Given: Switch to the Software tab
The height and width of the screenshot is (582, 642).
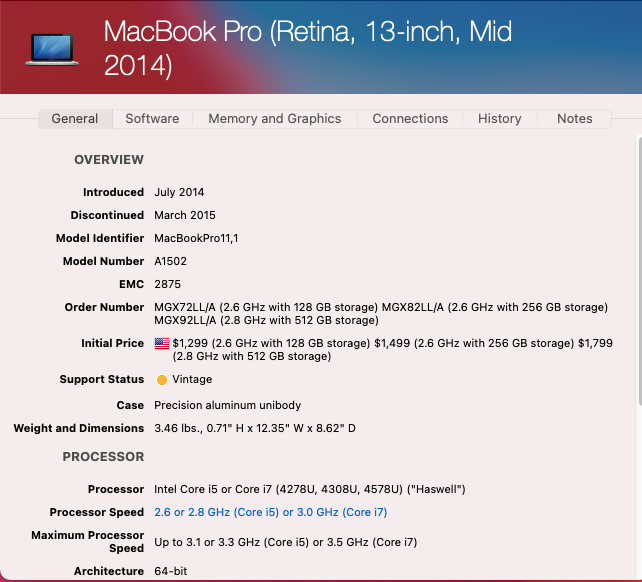Looking at the screenshot, I should tap(152, 119).
